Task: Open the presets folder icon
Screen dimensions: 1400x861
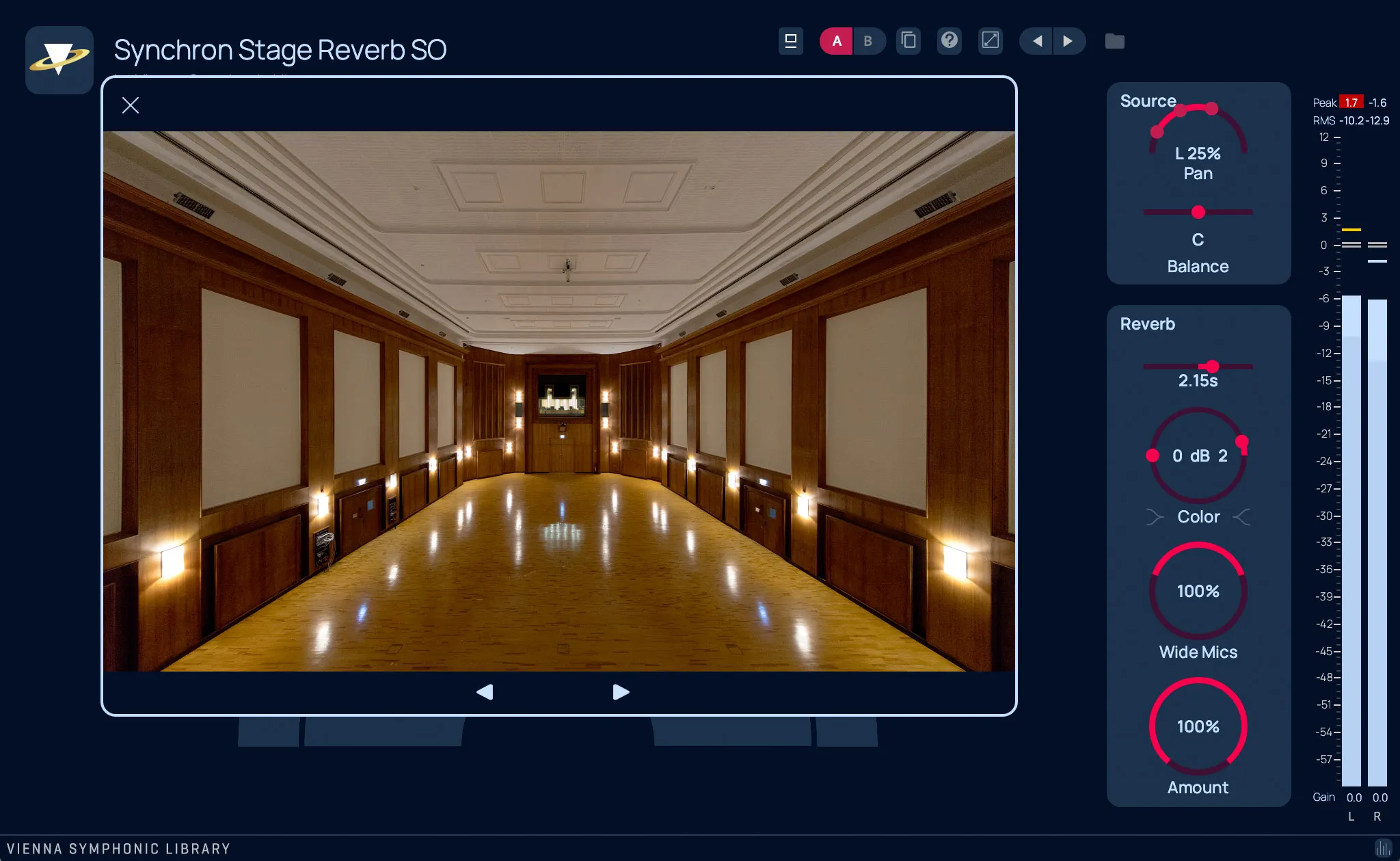Action: 1115,41
